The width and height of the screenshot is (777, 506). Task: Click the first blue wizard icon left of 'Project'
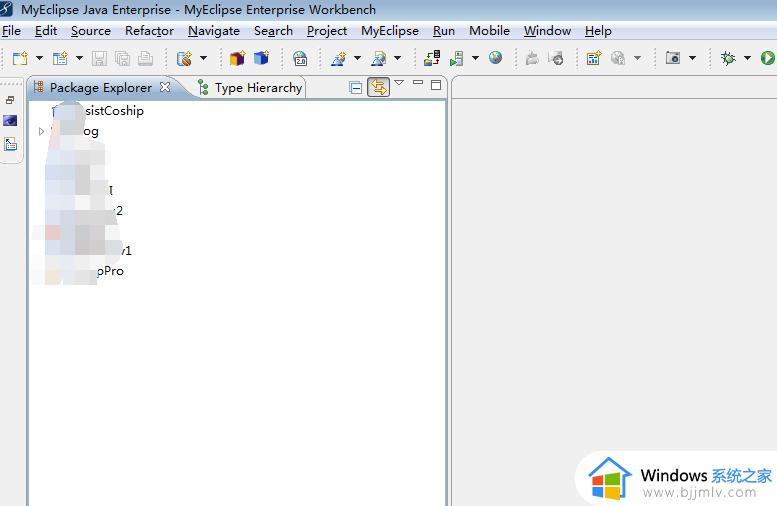tap(338, 58)
